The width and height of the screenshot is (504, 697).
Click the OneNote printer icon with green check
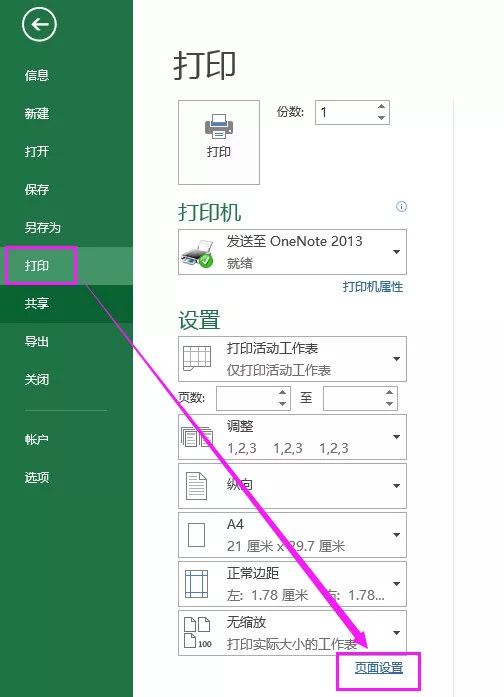(197, 254)
